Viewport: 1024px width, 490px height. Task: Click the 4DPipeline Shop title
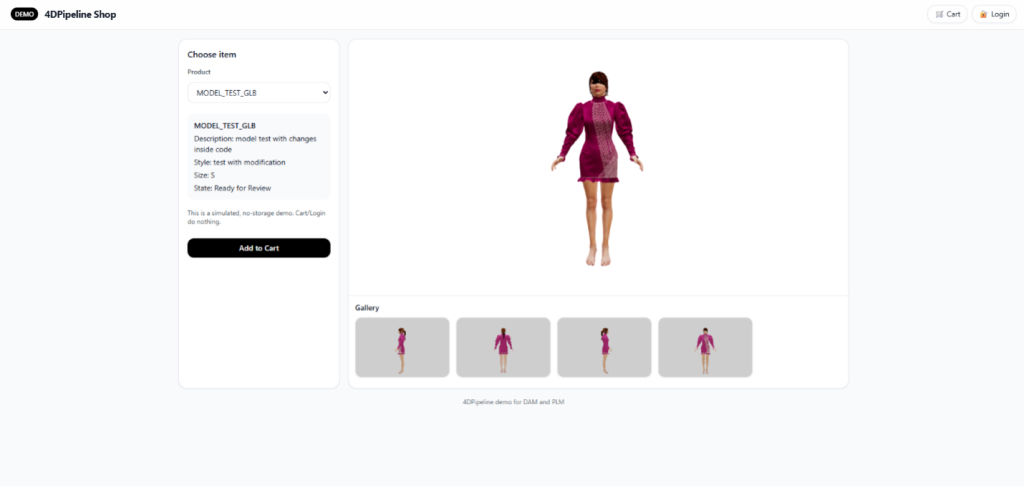(x=80, y=14)
